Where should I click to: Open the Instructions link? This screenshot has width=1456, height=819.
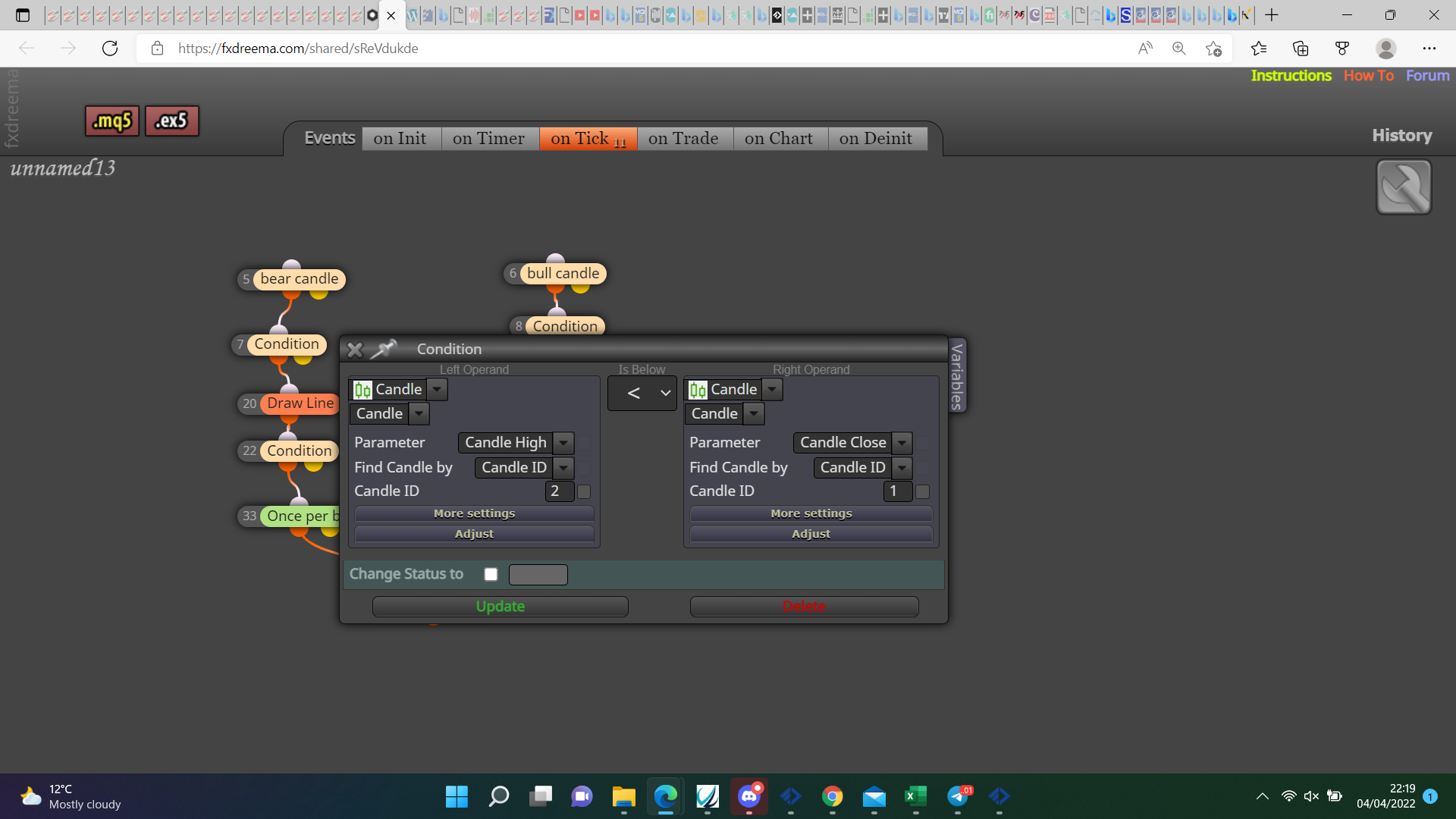point(1291,76)
